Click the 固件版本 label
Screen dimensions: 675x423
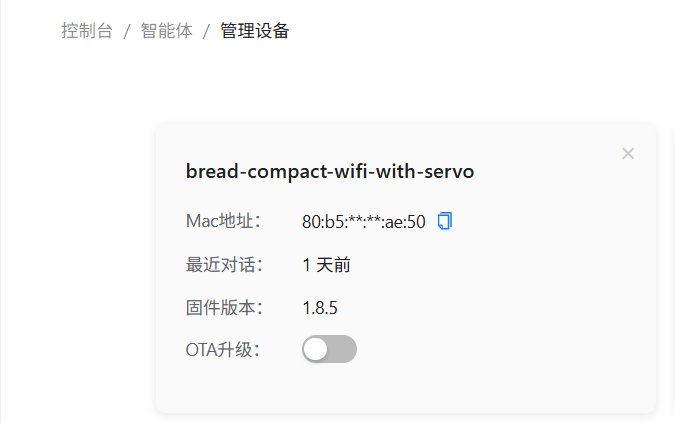[223, 307]
